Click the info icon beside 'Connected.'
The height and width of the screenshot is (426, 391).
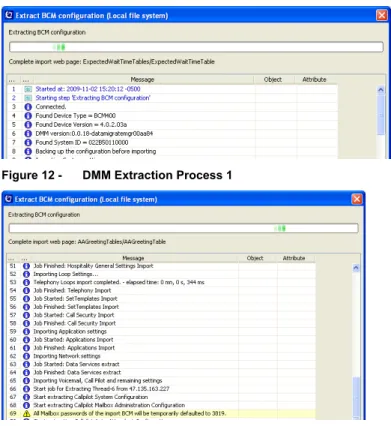click(x=28, y=107)
